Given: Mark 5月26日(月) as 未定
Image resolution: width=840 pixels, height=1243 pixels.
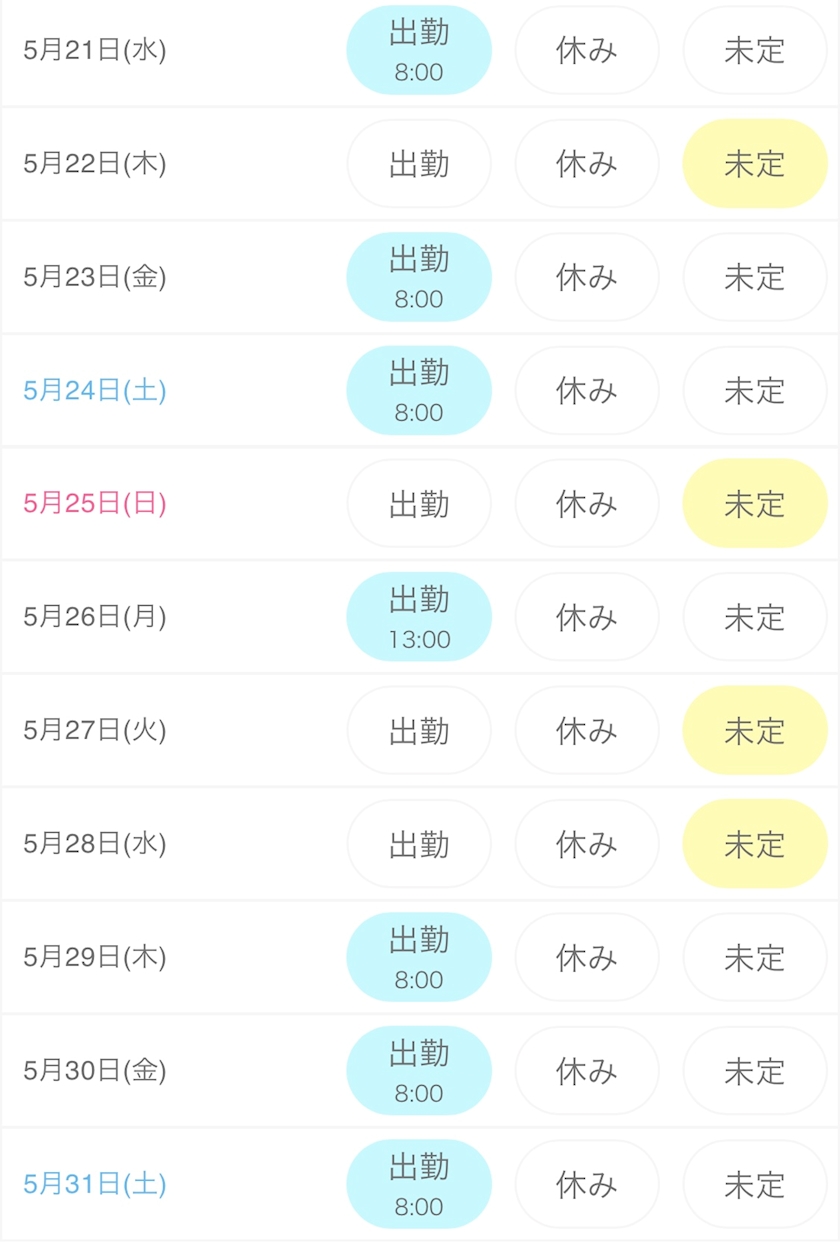Looking at the screenshot, I should tap(755, 617).
